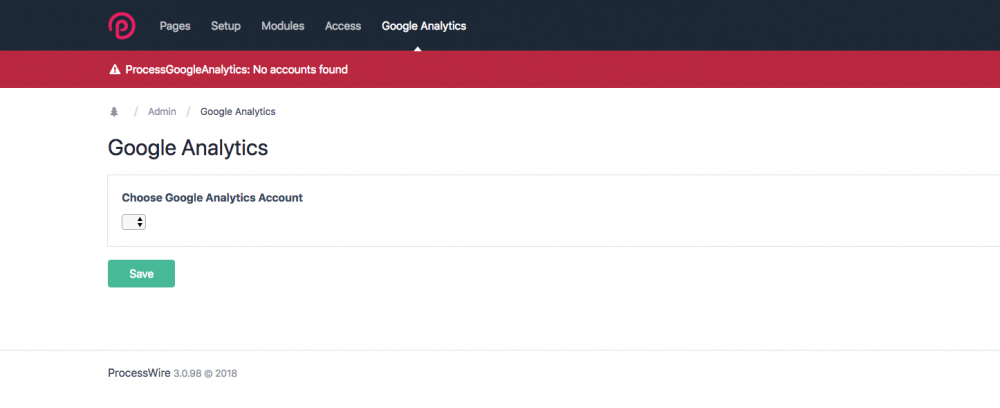The height and width of the screenshot is (408, 1000).
Task: Click the Google Analytics page heading
Action: (188, 148)
